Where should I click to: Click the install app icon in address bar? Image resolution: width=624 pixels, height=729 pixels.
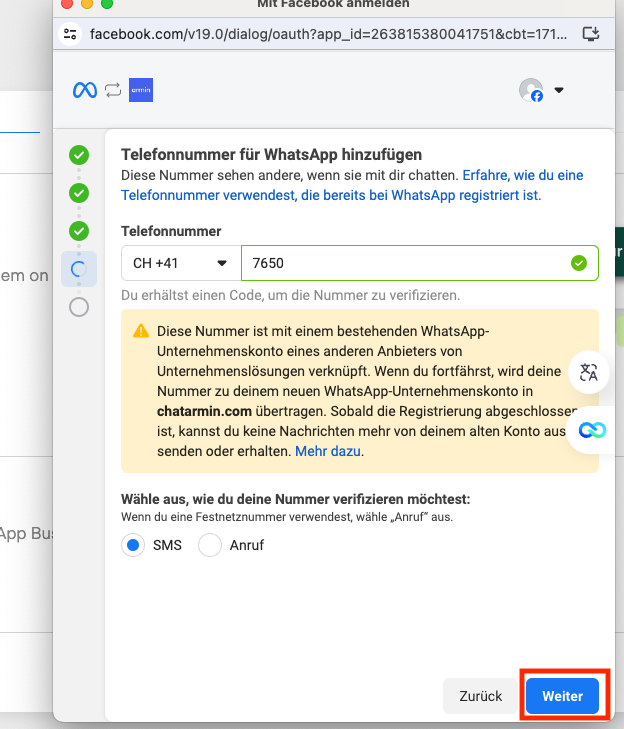click(x=591, y=33)
